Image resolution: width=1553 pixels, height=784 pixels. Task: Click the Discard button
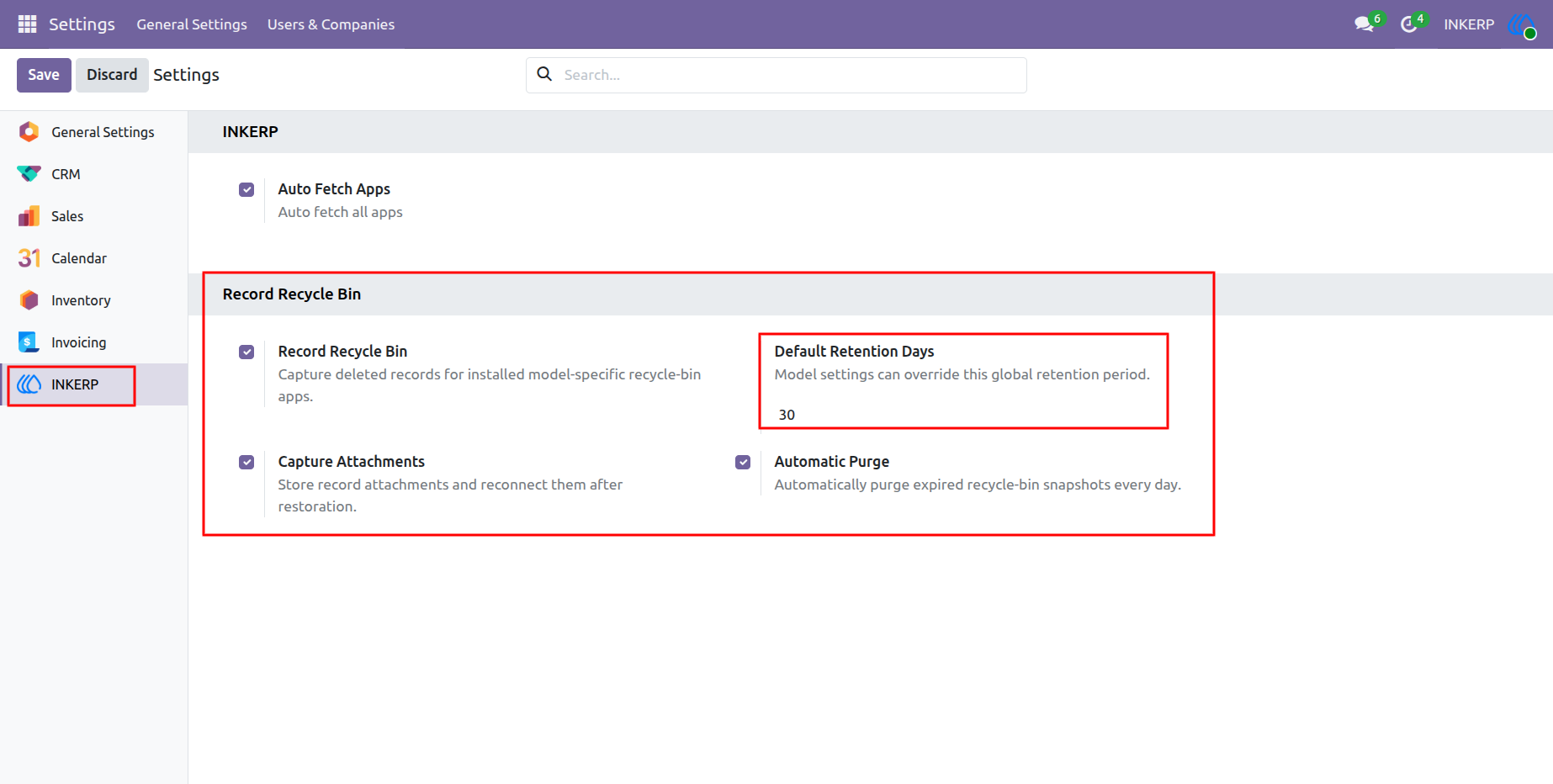click(x=112, y=75)
